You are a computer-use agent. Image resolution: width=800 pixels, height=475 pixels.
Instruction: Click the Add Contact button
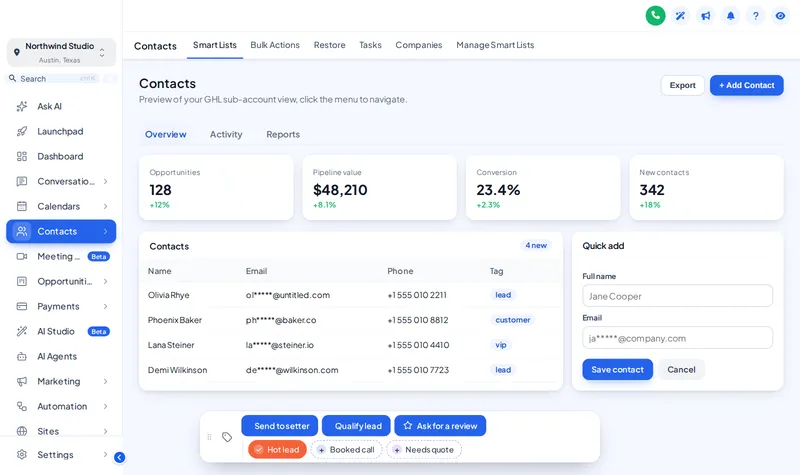(x=746, y=85)
